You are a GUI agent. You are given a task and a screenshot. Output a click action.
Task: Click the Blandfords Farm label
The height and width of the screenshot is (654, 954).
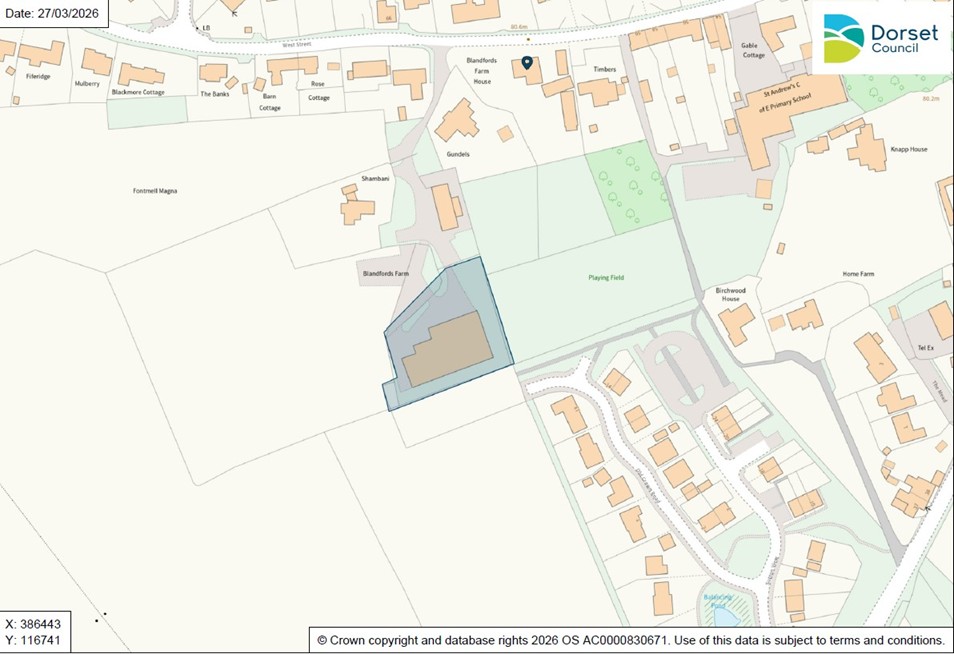click(x=386, y=273)
